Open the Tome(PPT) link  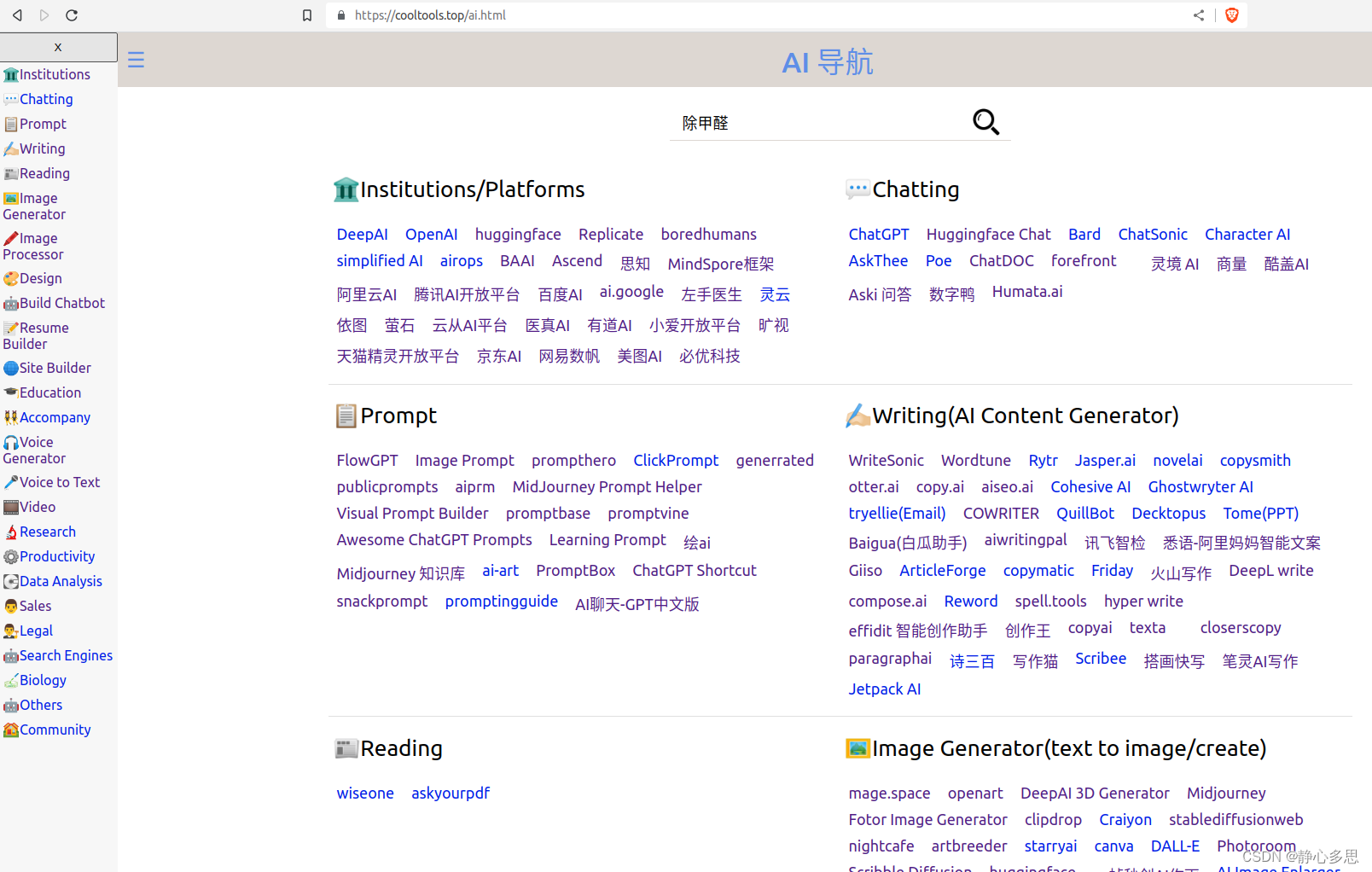point(1261,513)
